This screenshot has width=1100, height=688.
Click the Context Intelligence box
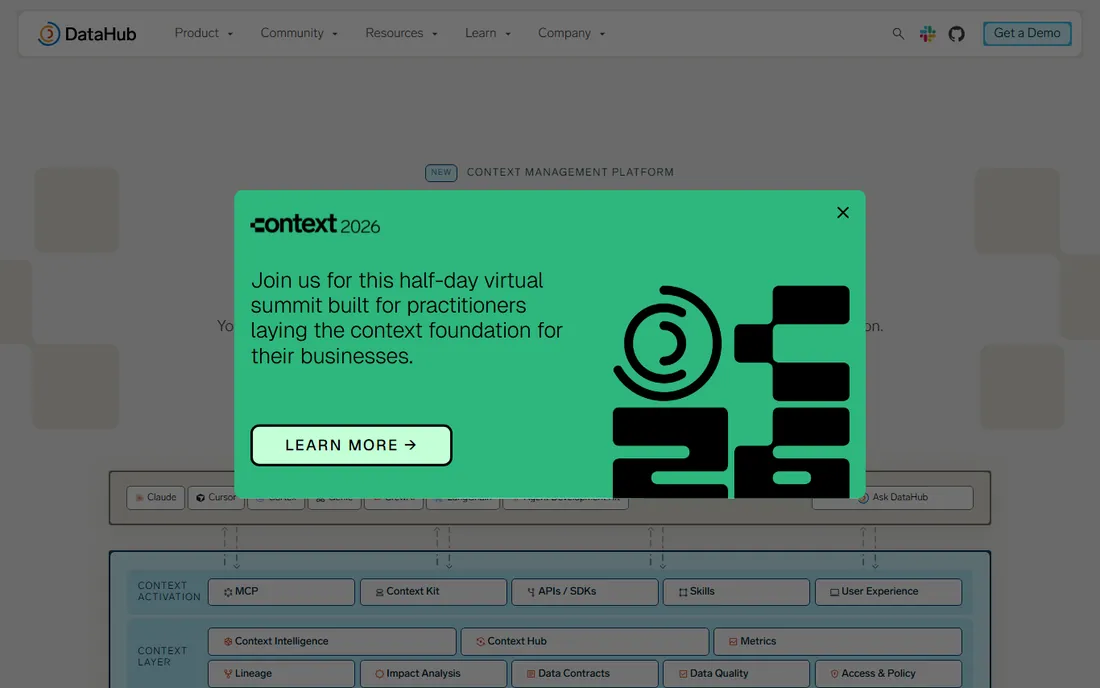332,642
